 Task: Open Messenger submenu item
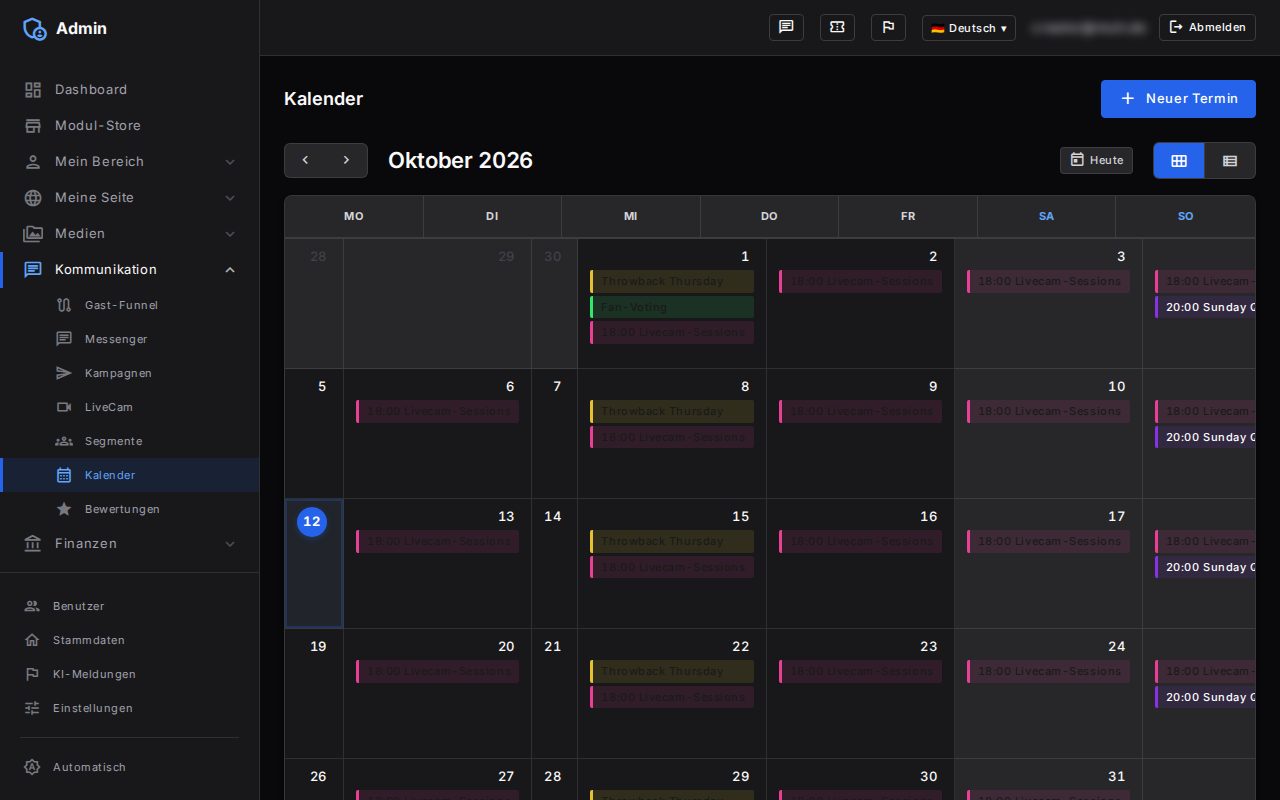click(x=130, y=339)
